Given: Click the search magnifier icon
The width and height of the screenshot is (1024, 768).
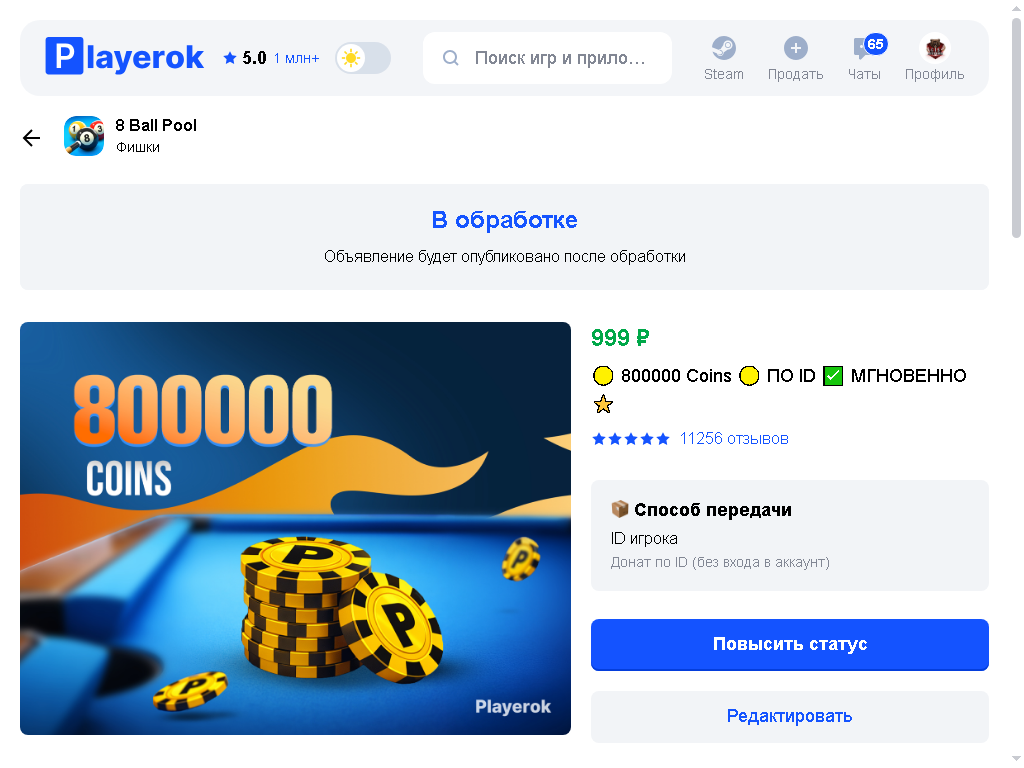Looking at the screenshot, I should pos(451,58).
